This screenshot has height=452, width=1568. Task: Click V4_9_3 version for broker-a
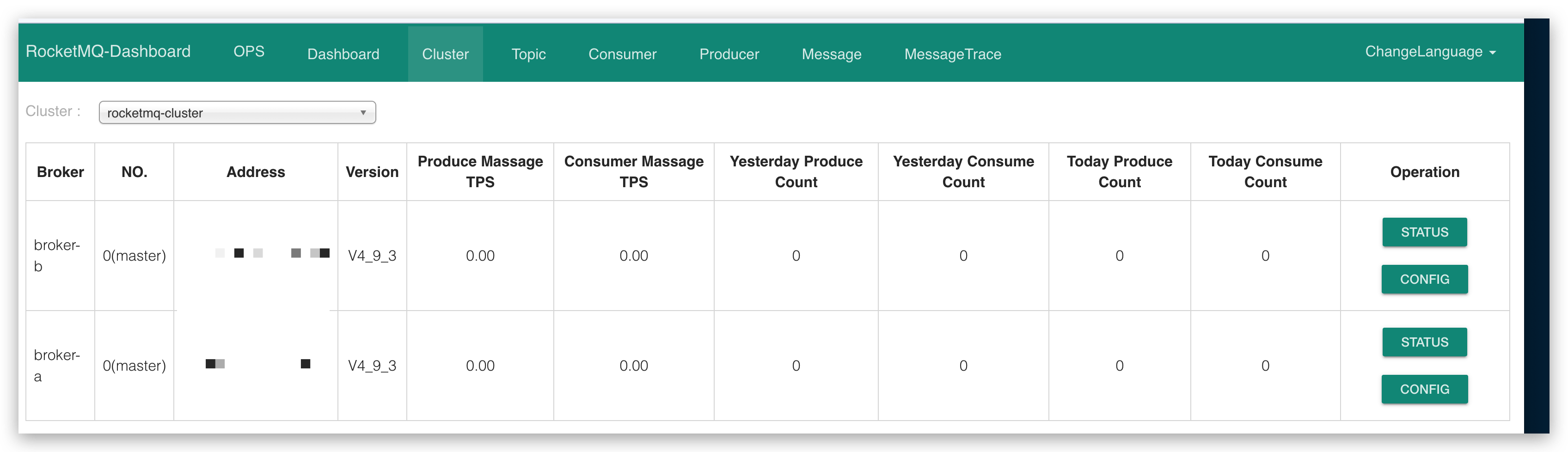372,366
